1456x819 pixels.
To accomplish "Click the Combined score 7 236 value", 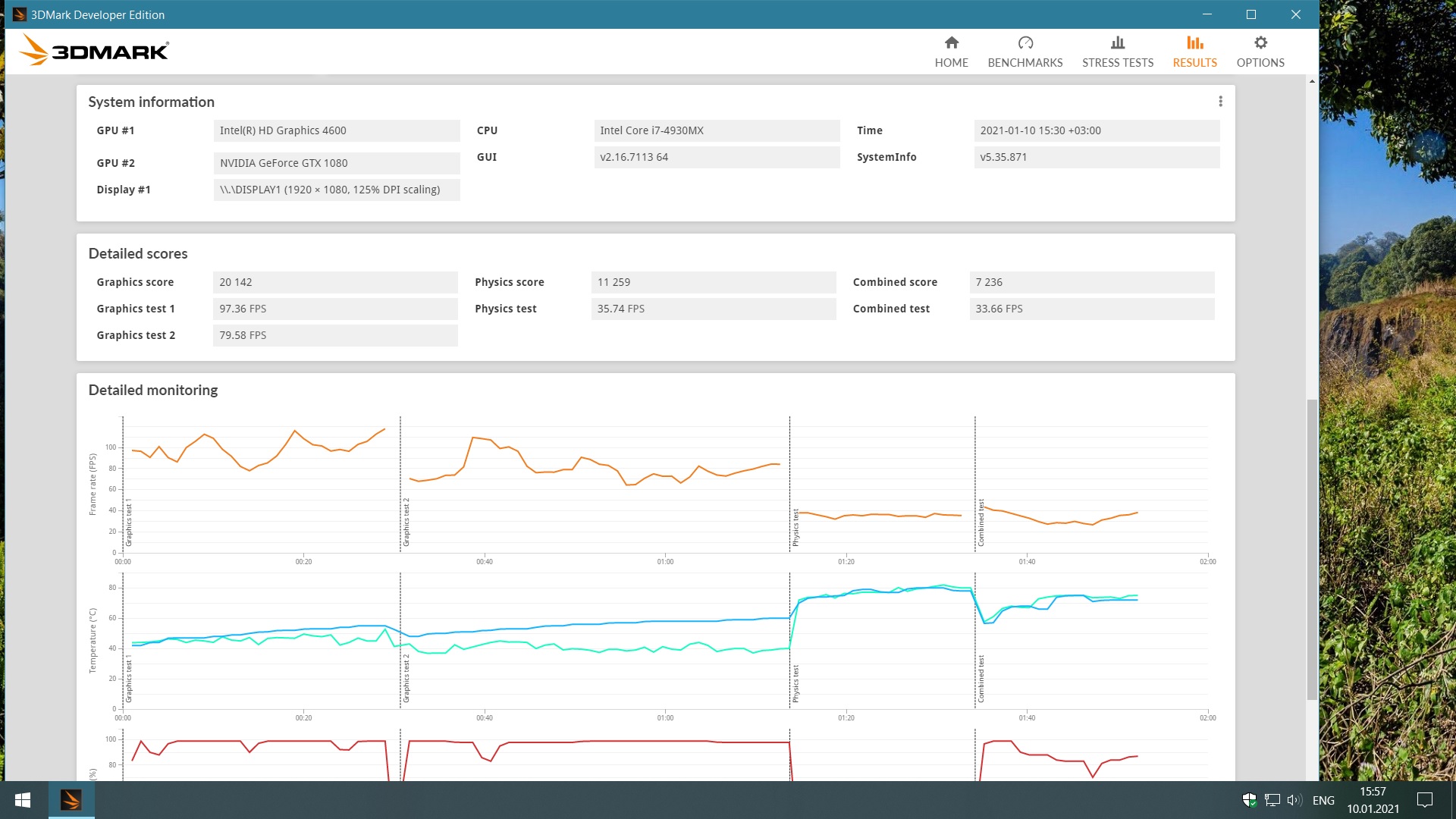I will click(x=1092, y=282).
